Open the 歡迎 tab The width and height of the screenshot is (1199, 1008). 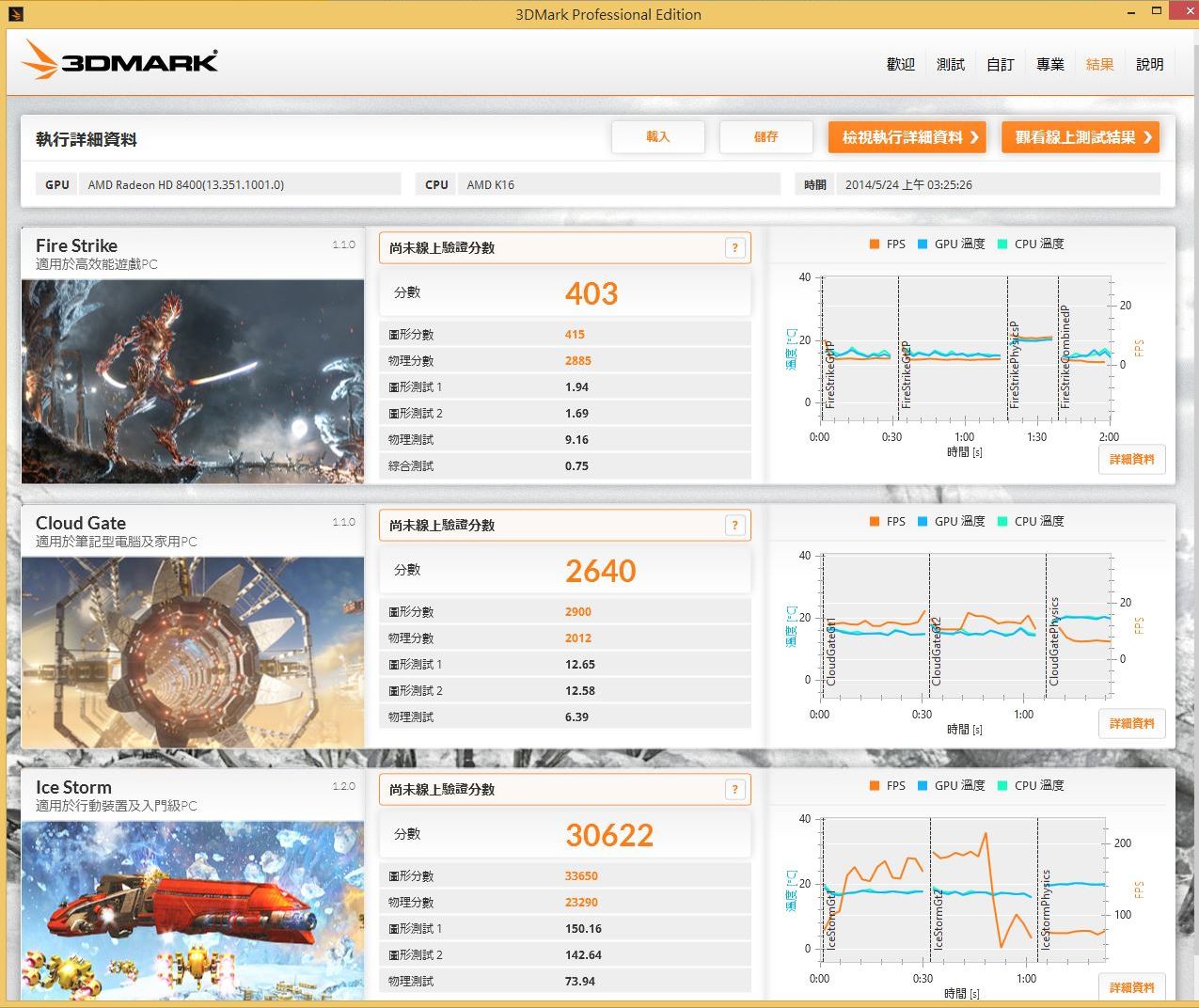[900, 64]
